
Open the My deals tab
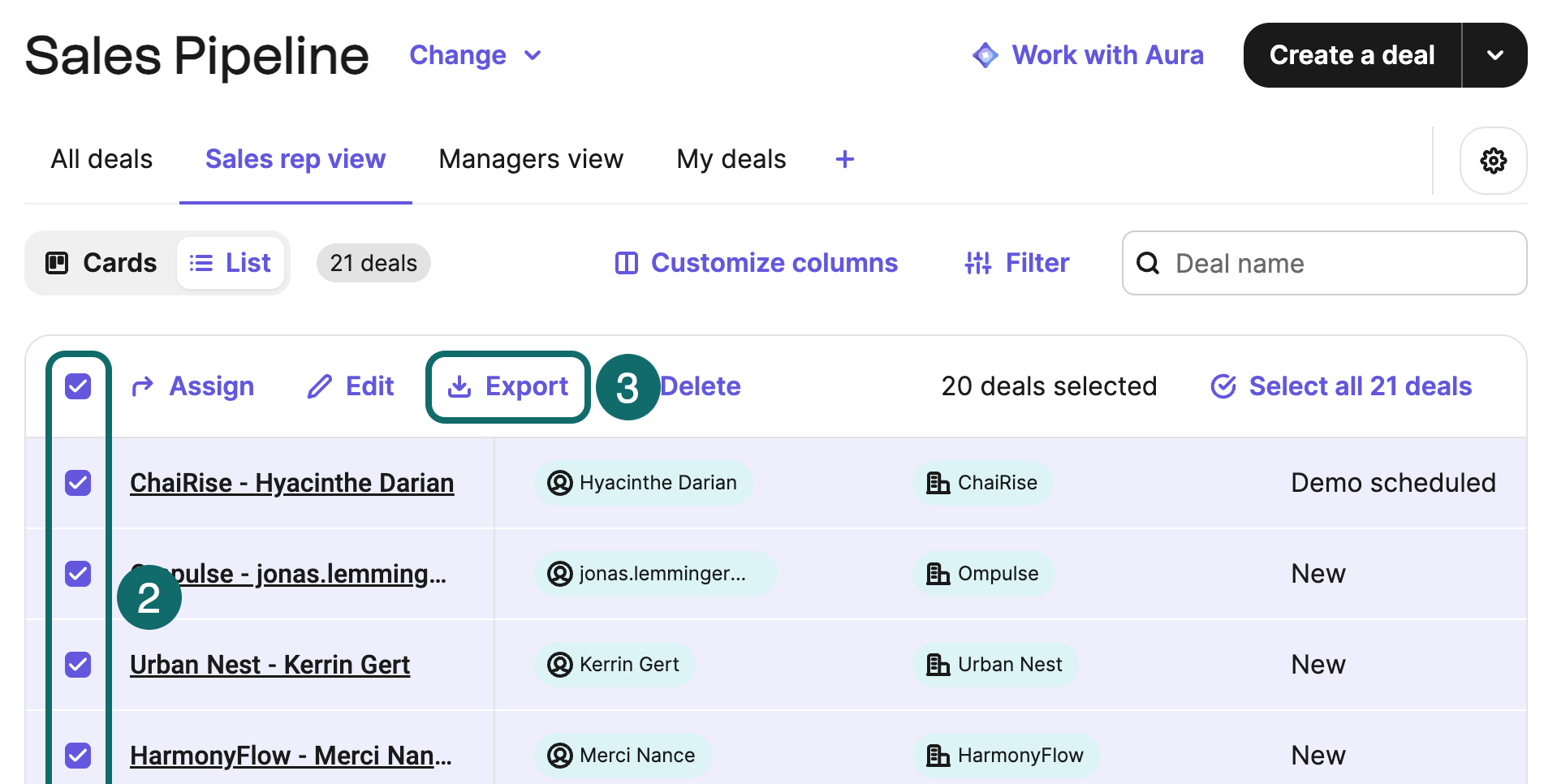(730, 159)
